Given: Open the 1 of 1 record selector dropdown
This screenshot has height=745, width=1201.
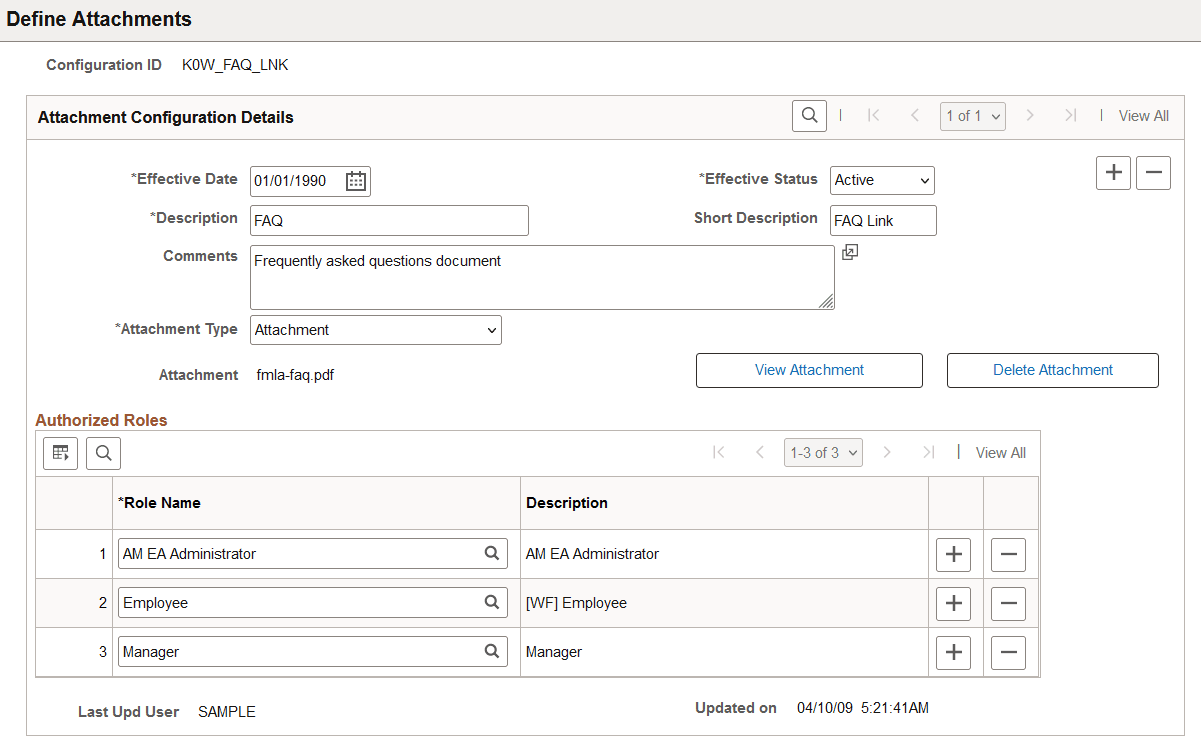Looking at the screenshot, I should click(x=972, y=115).
